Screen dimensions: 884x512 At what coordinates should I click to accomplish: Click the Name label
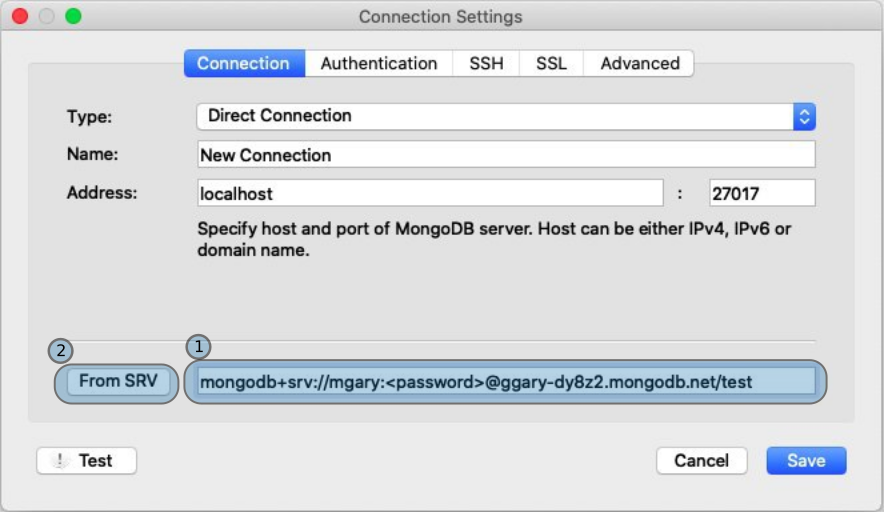(92, 154)
